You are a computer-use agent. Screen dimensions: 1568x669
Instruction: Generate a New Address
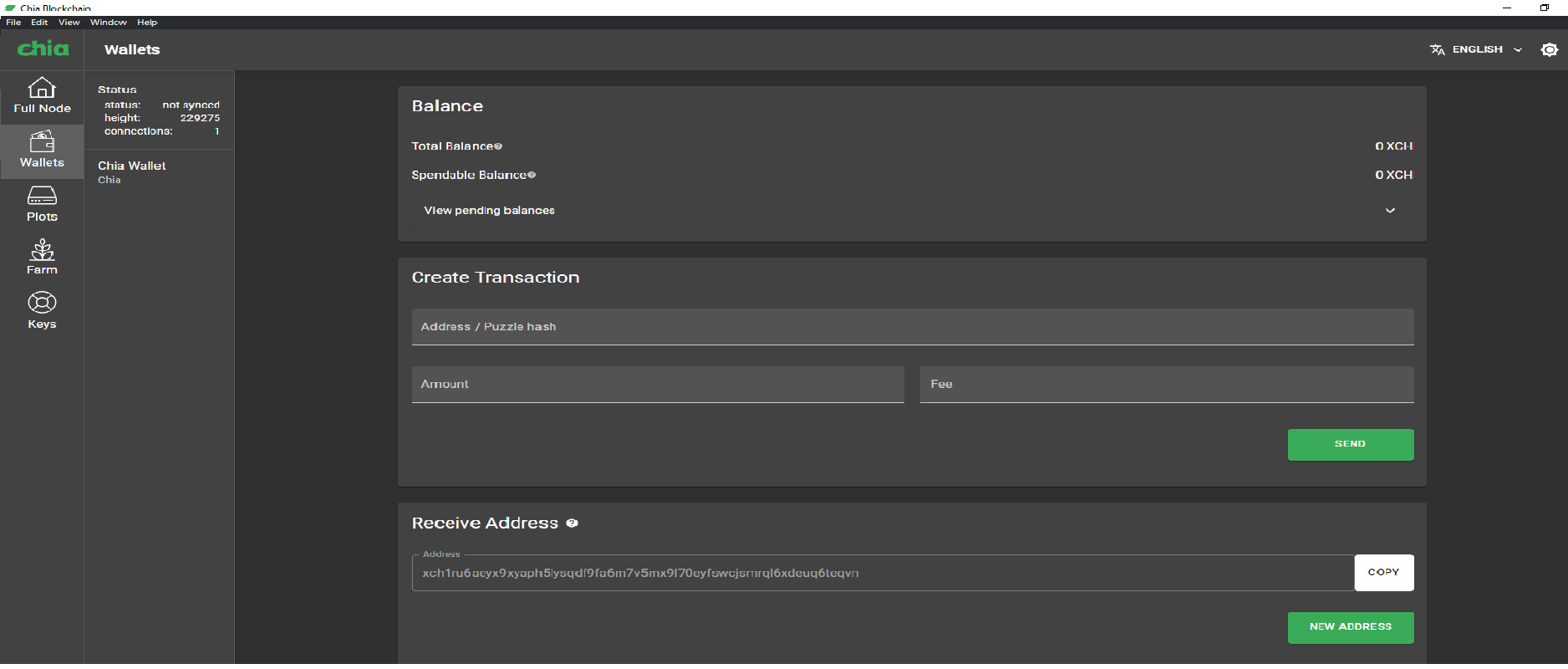pyautogui.click(x=1351, y=627)
